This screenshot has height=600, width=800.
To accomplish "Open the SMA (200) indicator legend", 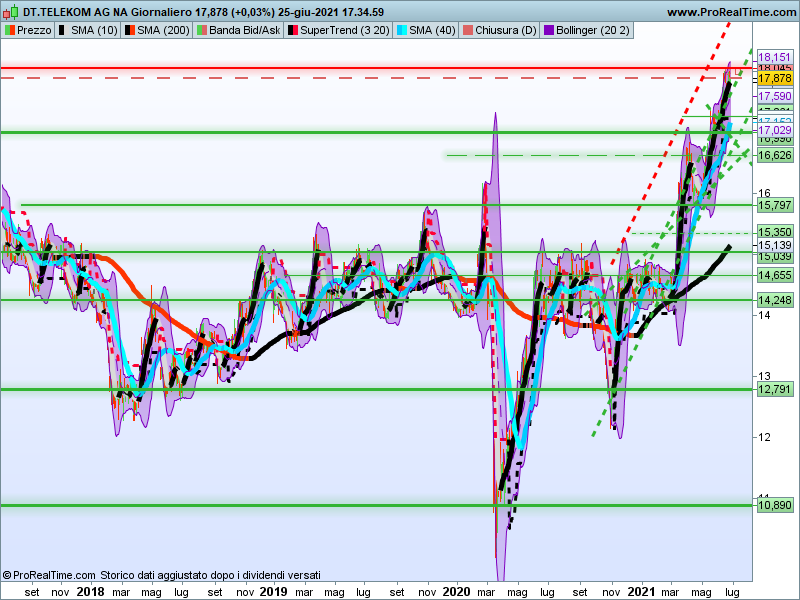I will [157, 30].
